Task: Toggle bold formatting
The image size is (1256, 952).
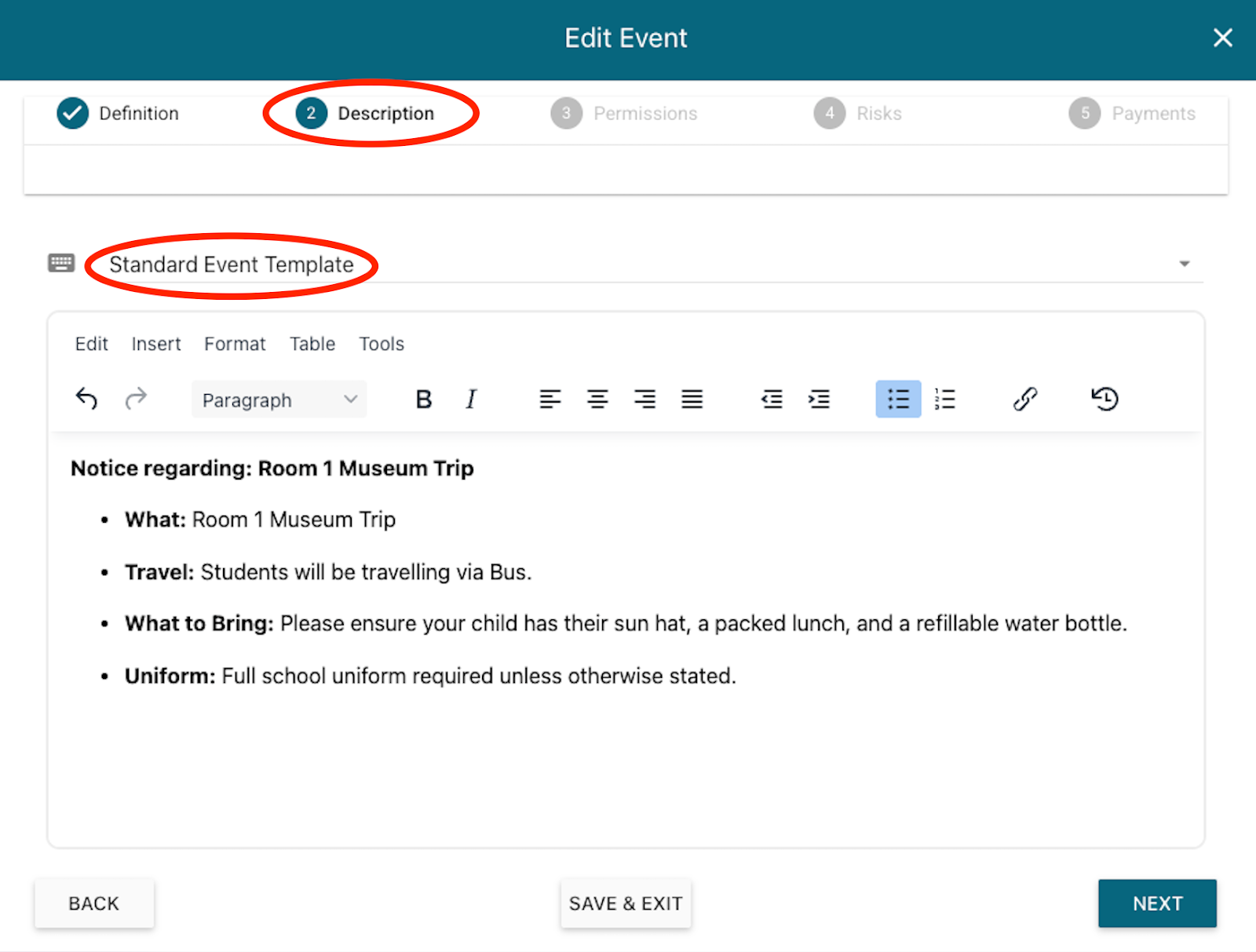Action: (424, 399)
